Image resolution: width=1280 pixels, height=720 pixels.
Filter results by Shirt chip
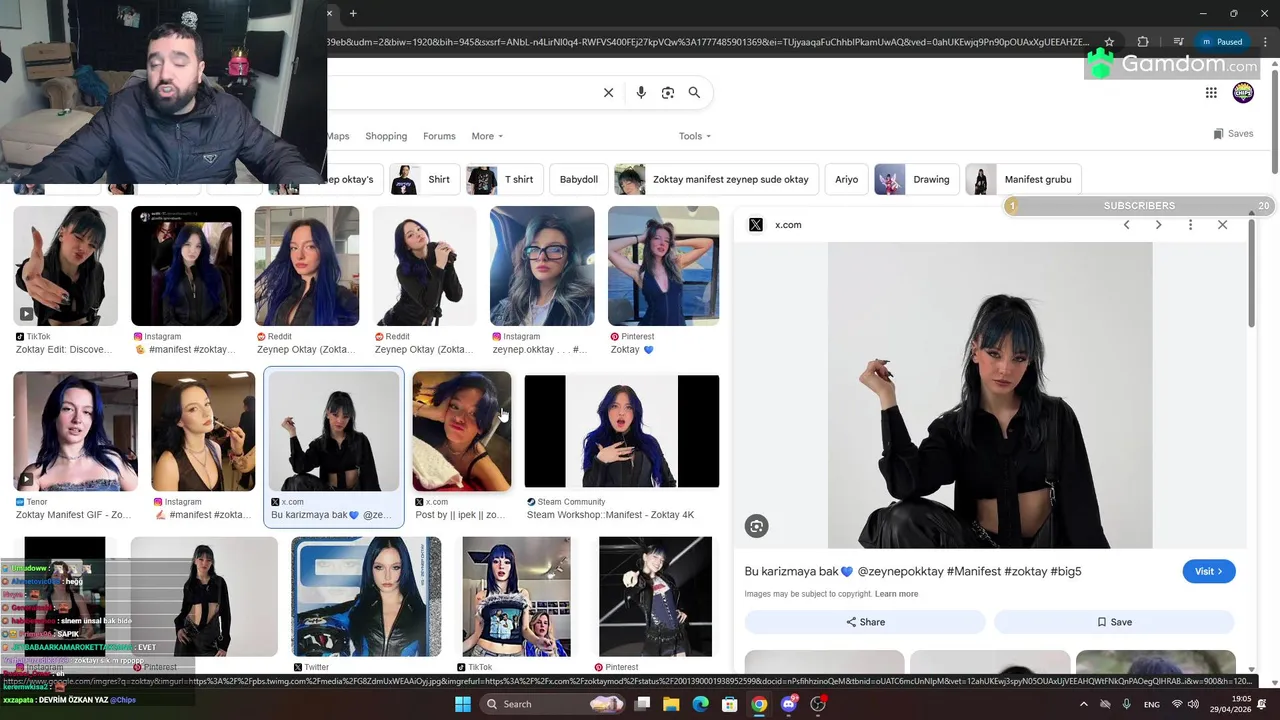424,179
